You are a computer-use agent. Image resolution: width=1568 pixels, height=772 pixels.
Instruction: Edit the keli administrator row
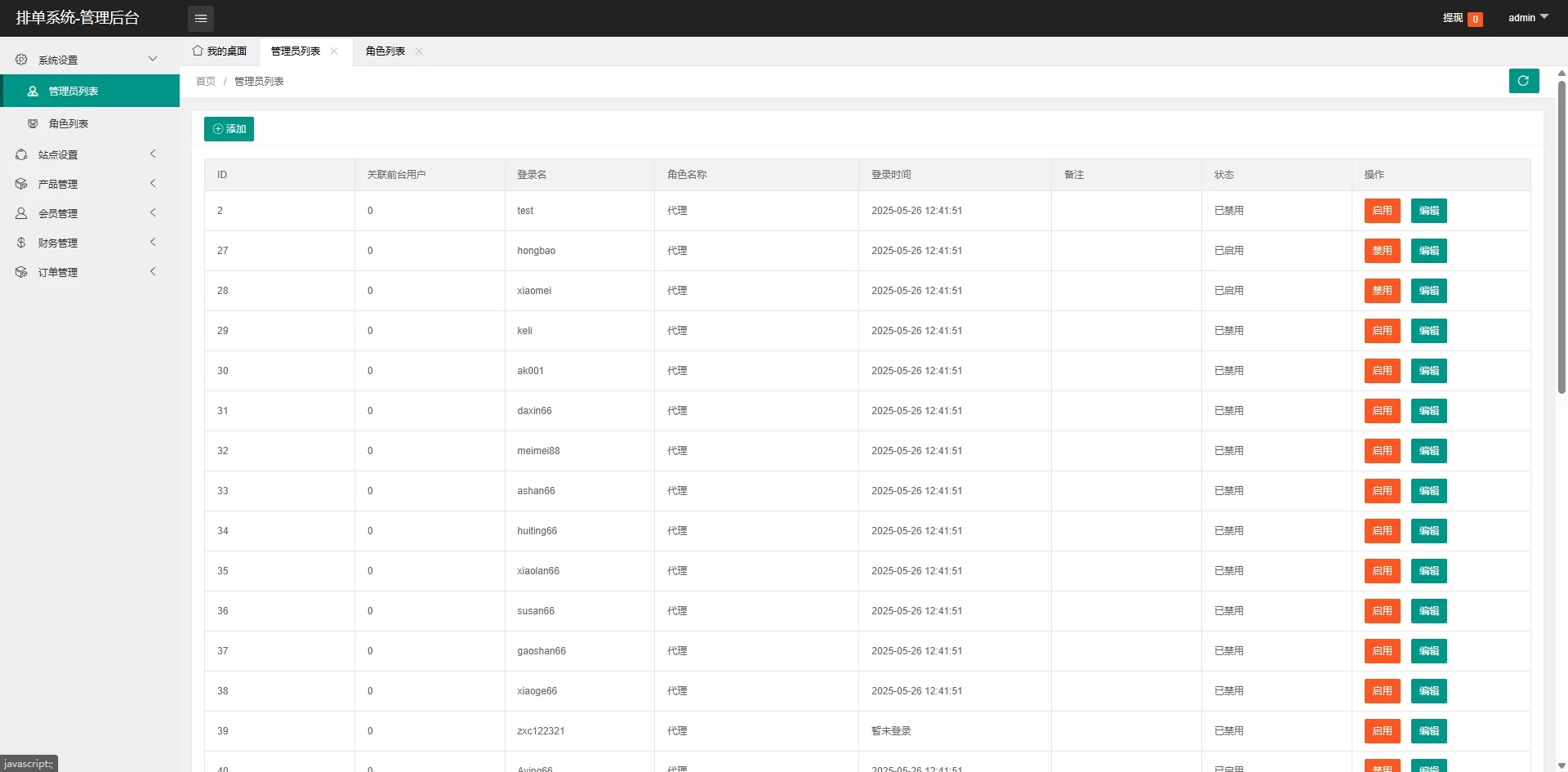(x=1428, y=331)
